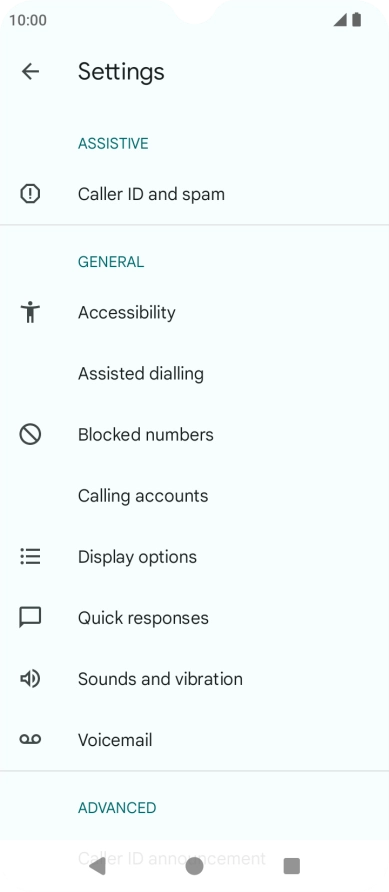Viewport: 389px width, 892px height.
Task: Tap the Caller ID spam warning icon
Action: pos(30,194)
